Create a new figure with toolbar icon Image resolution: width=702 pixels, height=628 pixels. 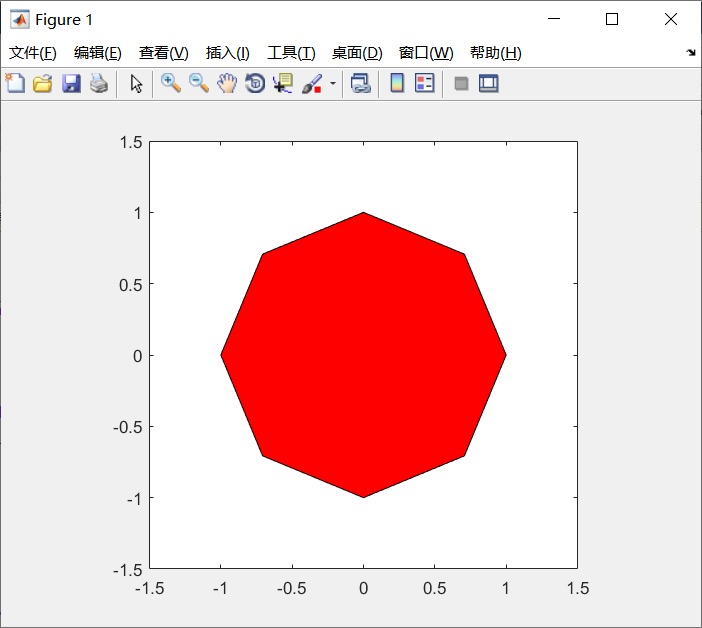coord(15,83)
